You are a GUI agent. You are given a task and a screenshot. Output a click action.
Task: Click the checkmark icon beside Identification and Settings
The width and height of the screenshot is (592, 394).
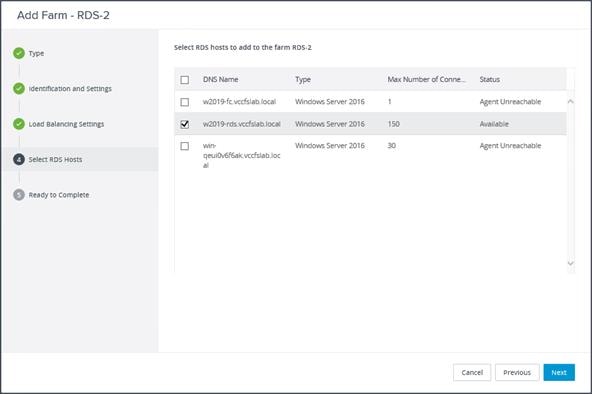coord(19,89)
